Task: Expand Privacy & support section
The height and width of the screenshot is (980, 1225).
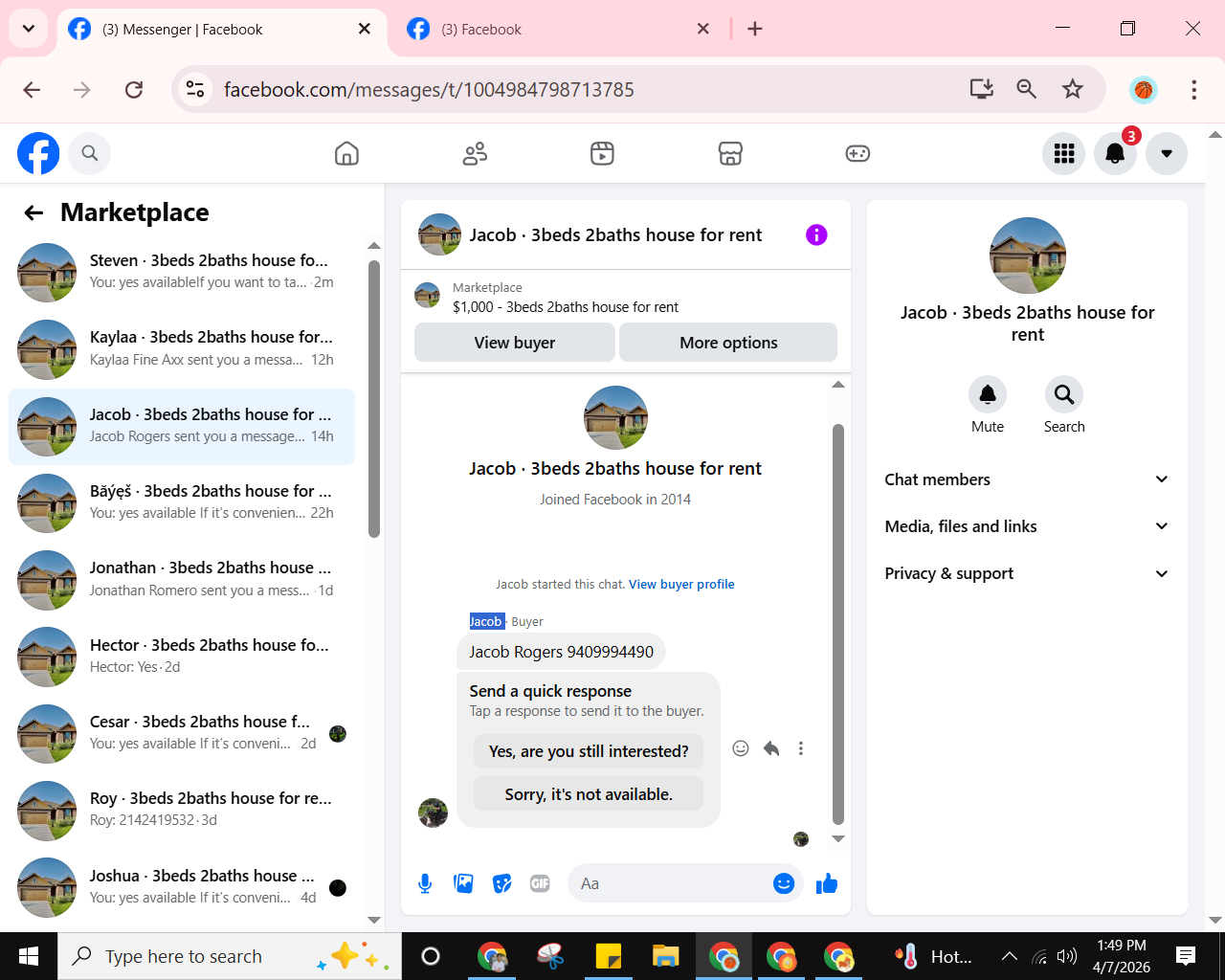Action: (1027, 573)
